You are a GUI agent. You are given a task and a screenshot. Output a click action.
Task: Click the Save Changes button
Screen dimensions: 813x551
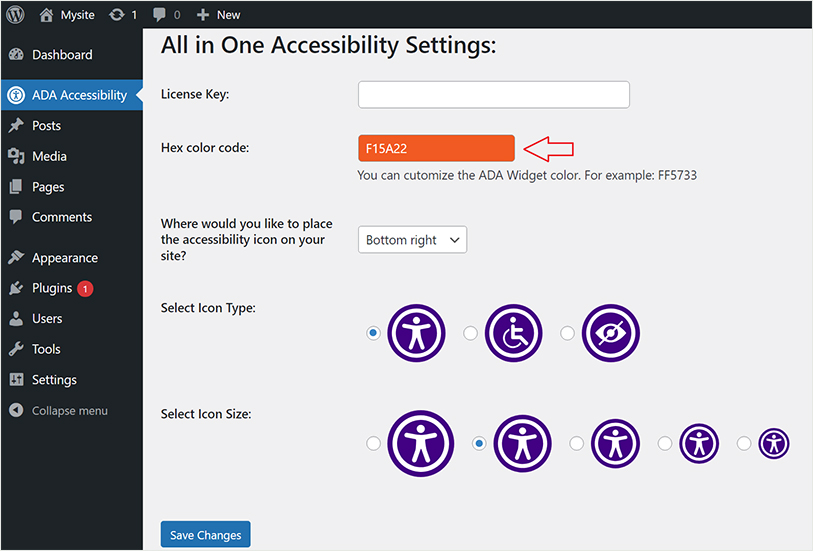pos(205,534)
